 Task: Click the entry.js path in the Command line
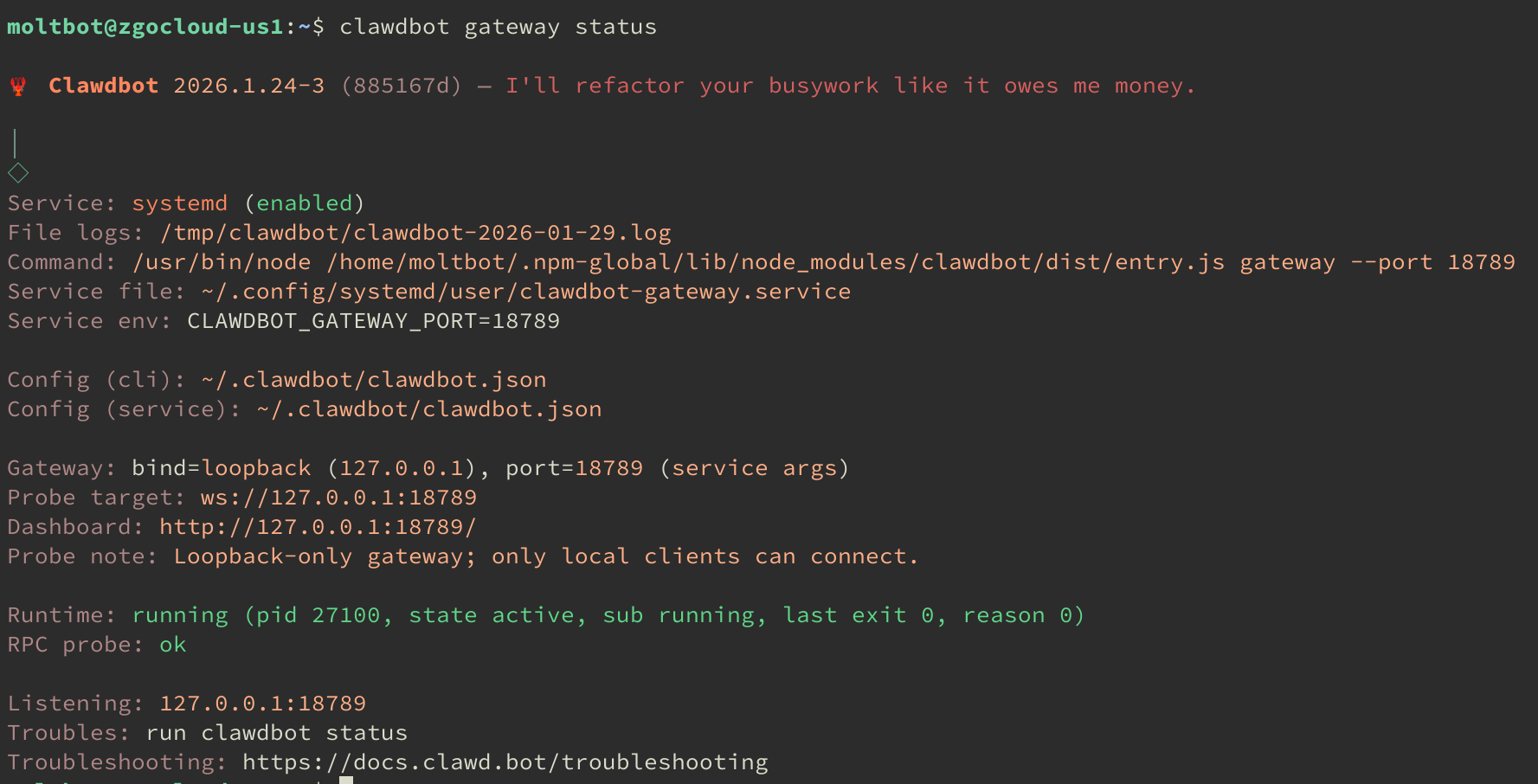click(775, 262)
